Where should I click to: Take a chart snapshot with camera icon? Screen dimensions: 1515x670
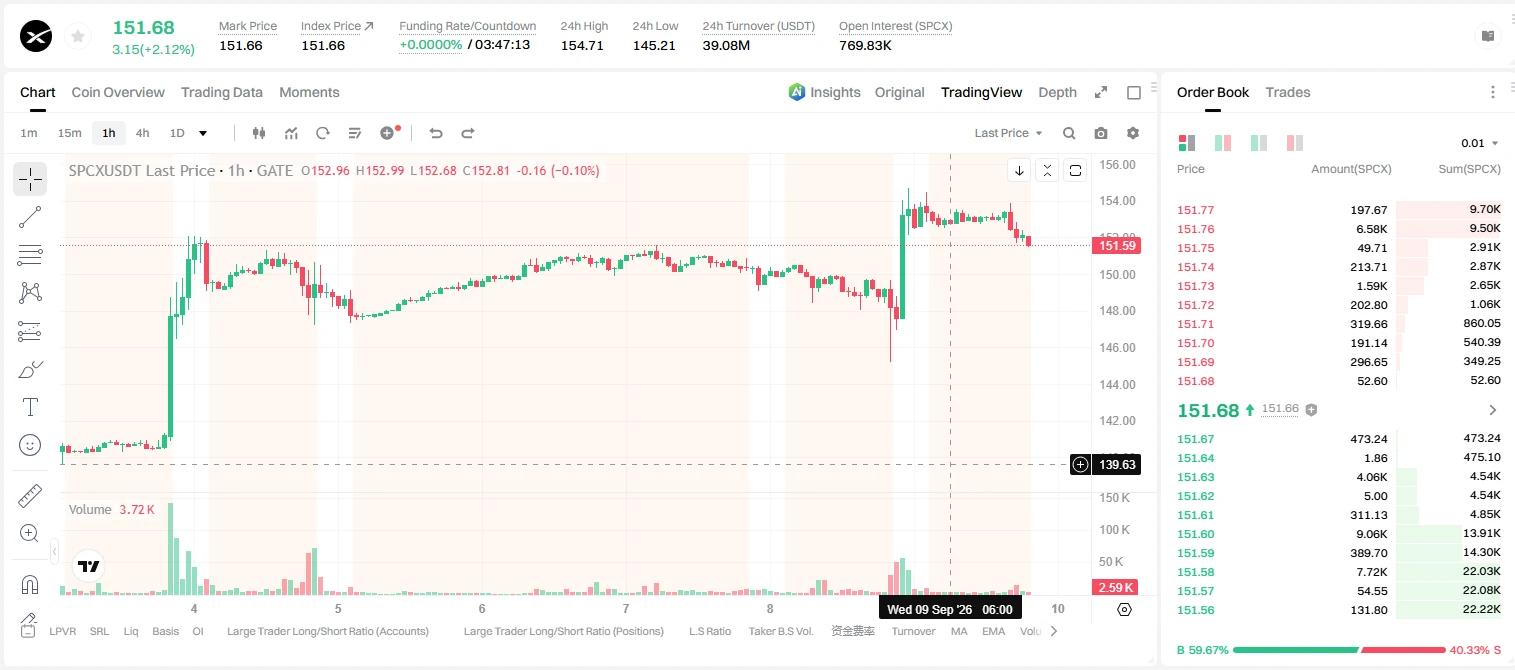point(1101,133)
